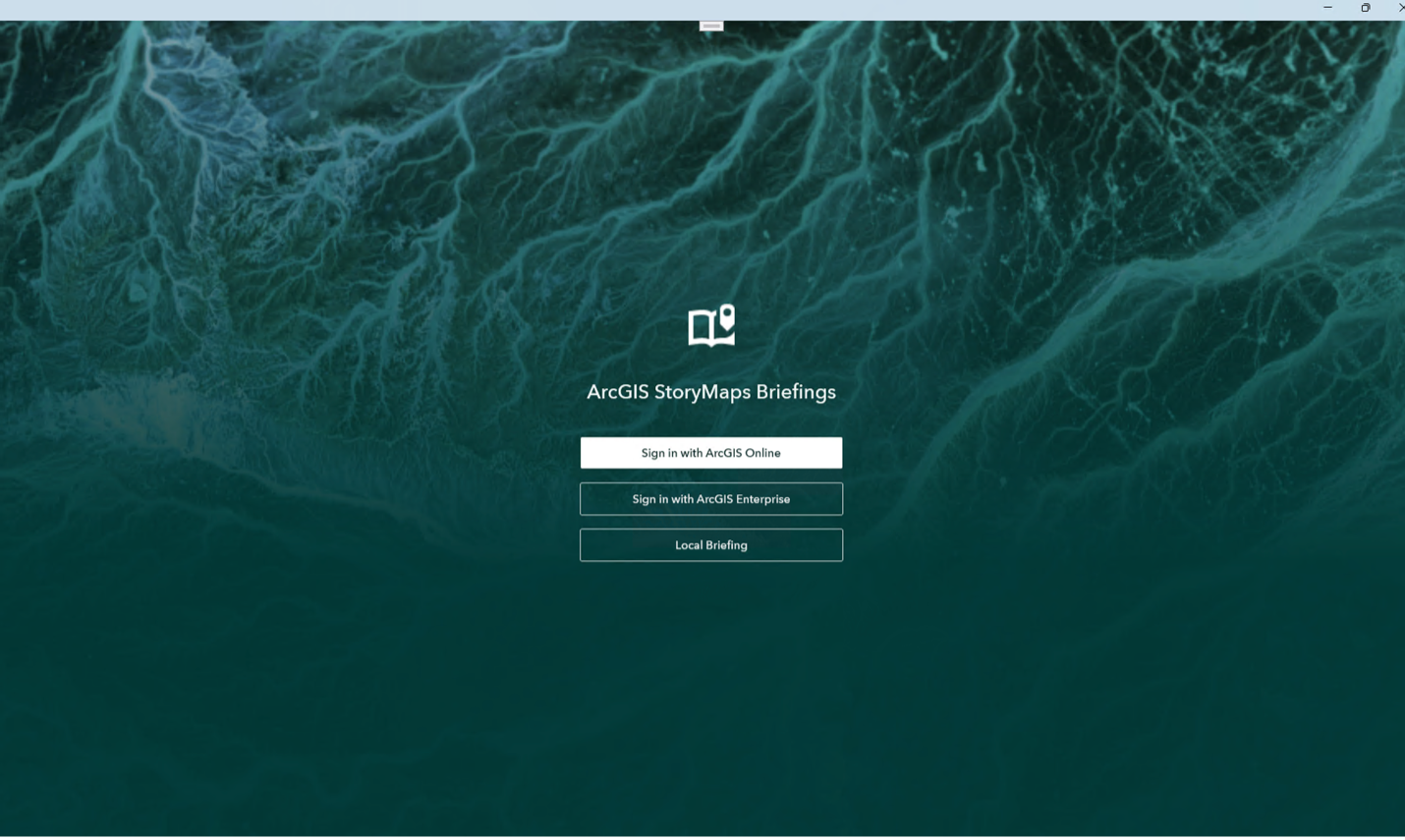Click the StoryMaps book-and-pin logo
The width and height of the screenshot is (1405, 840).
[711, 326]
